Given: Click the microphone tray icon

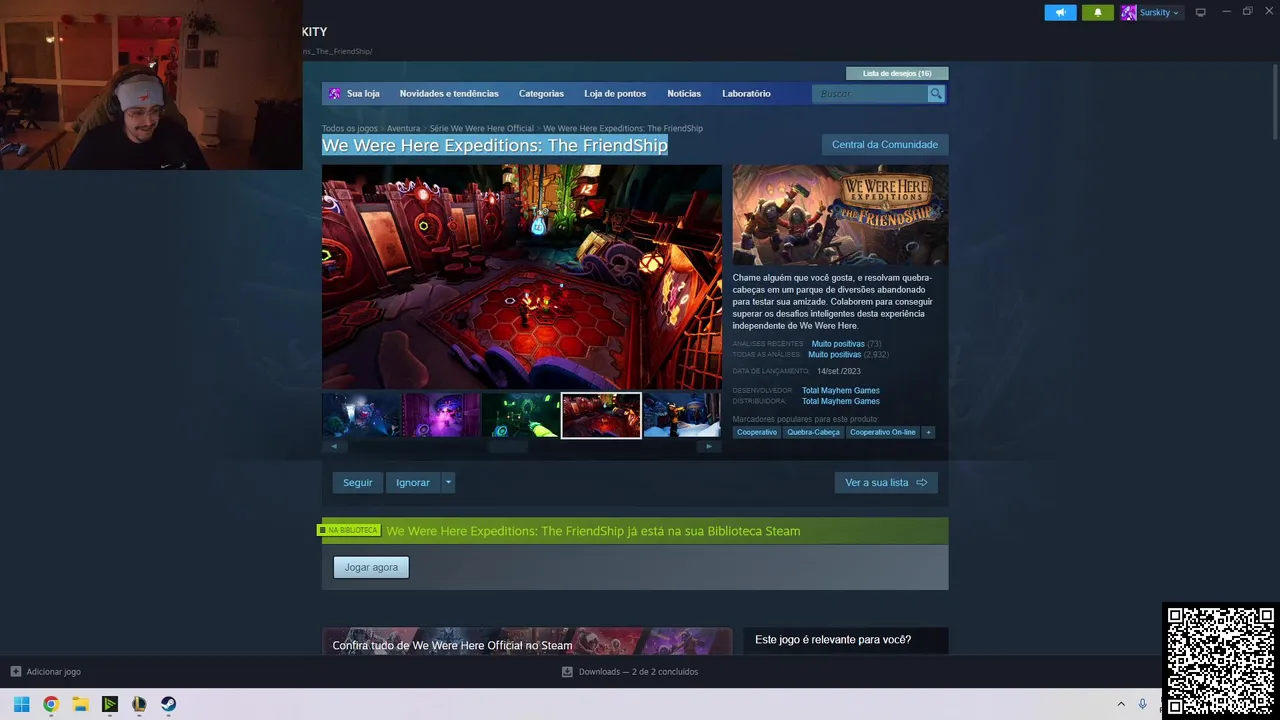Looking at the screenshot, I should coord(1143,704).
